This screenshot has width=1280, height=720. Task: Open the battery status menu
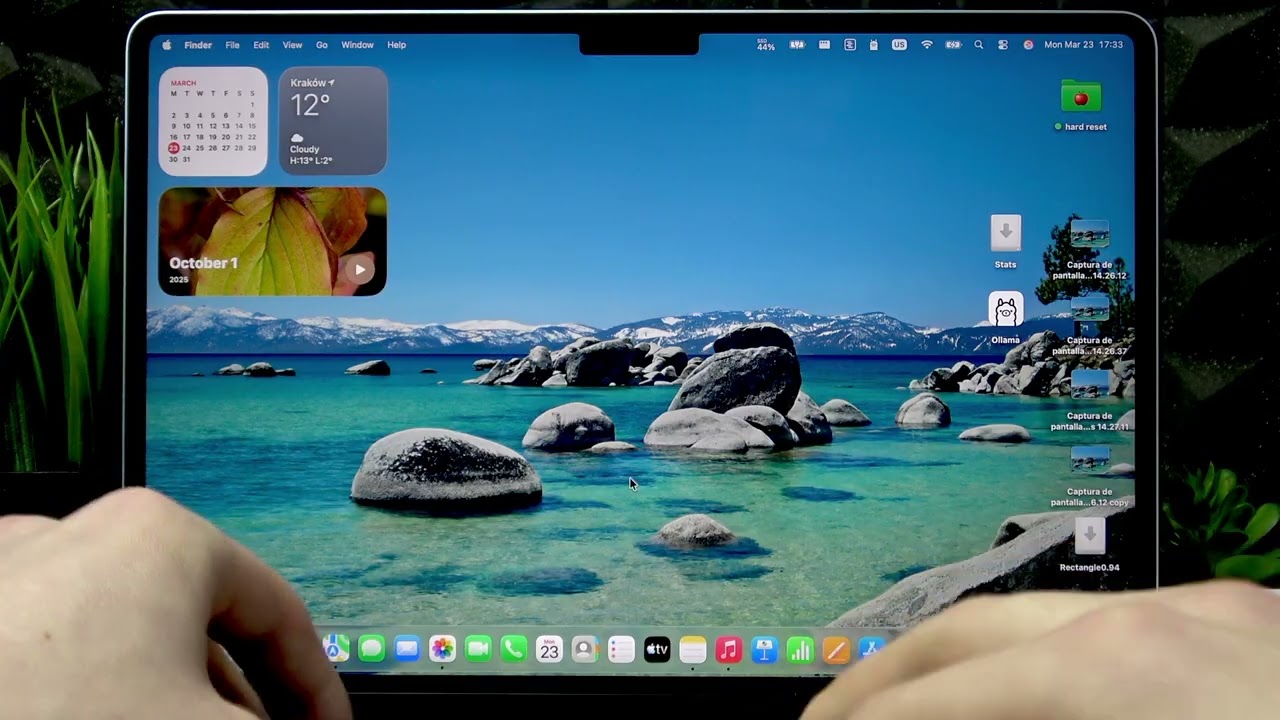(x=953, y=45)
